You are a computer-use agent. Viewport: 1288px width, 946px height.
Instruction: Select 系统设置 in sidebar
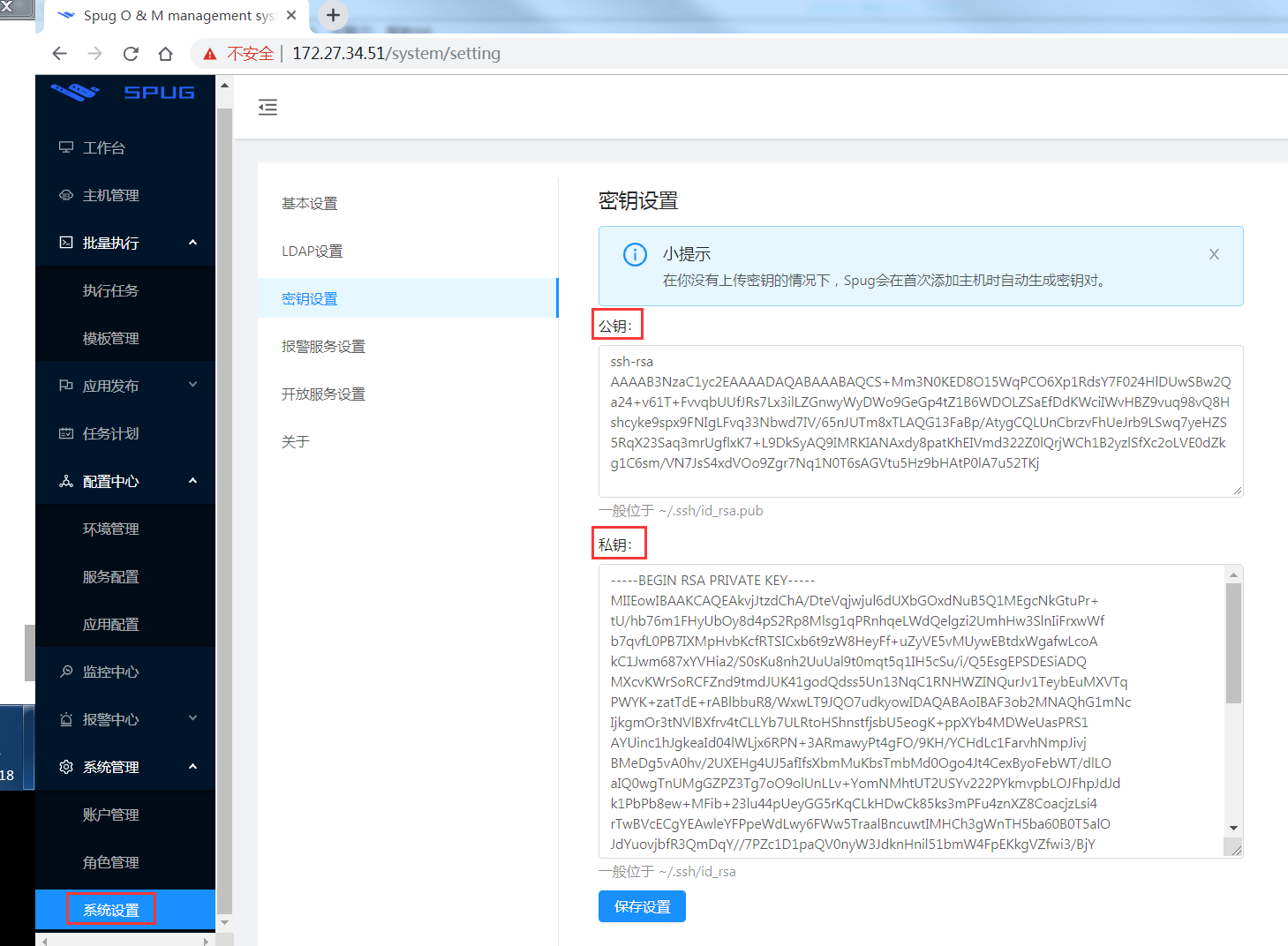pyautogui.click(x=125, y=910)
